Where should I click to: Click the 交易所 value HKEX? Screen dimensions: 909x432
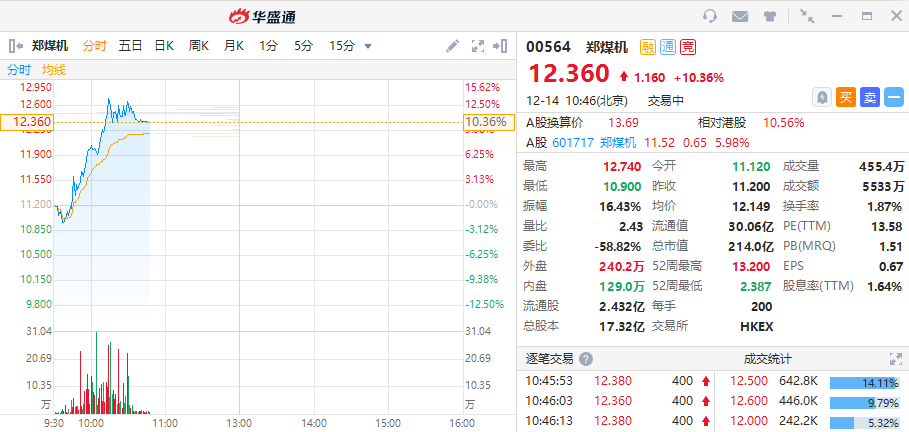[757, 326]
